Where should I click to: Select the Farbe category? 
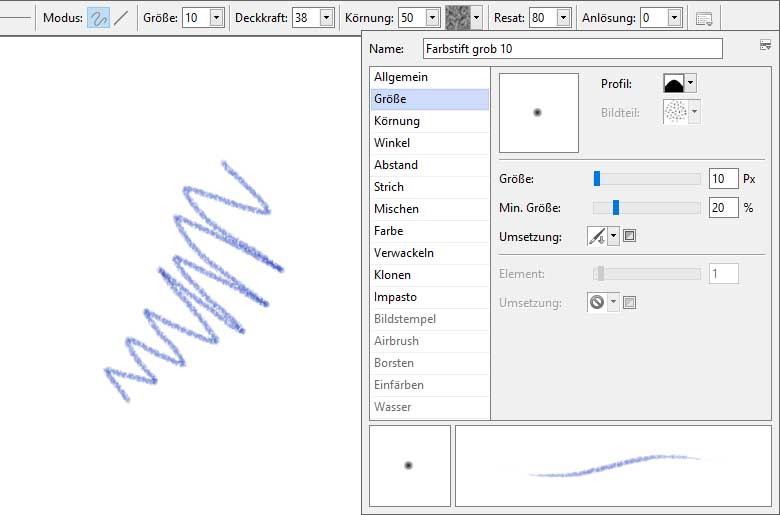430,231
